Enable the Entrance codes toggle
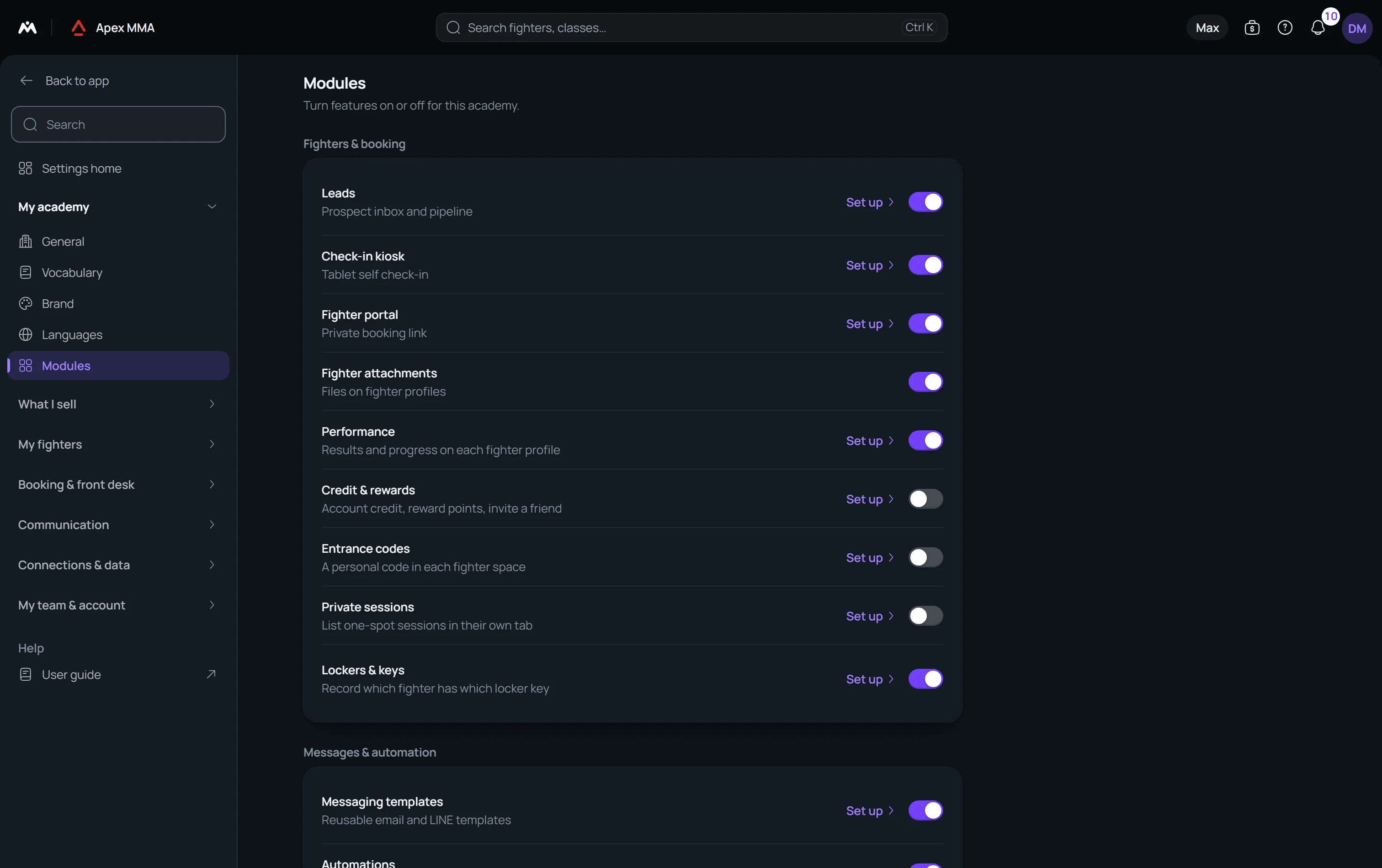This screenshot has height=868, width=1382. tap(925, 558)
